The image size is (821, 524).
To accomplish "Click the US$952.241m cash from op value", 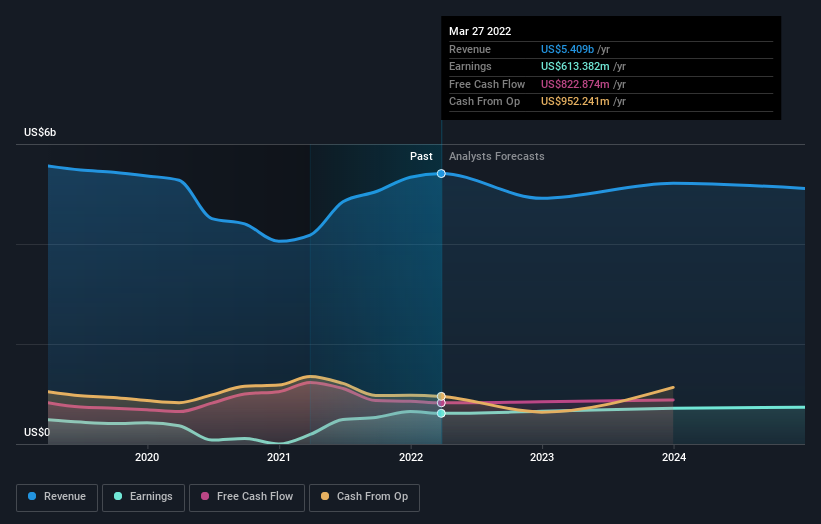I will [575, 102].
